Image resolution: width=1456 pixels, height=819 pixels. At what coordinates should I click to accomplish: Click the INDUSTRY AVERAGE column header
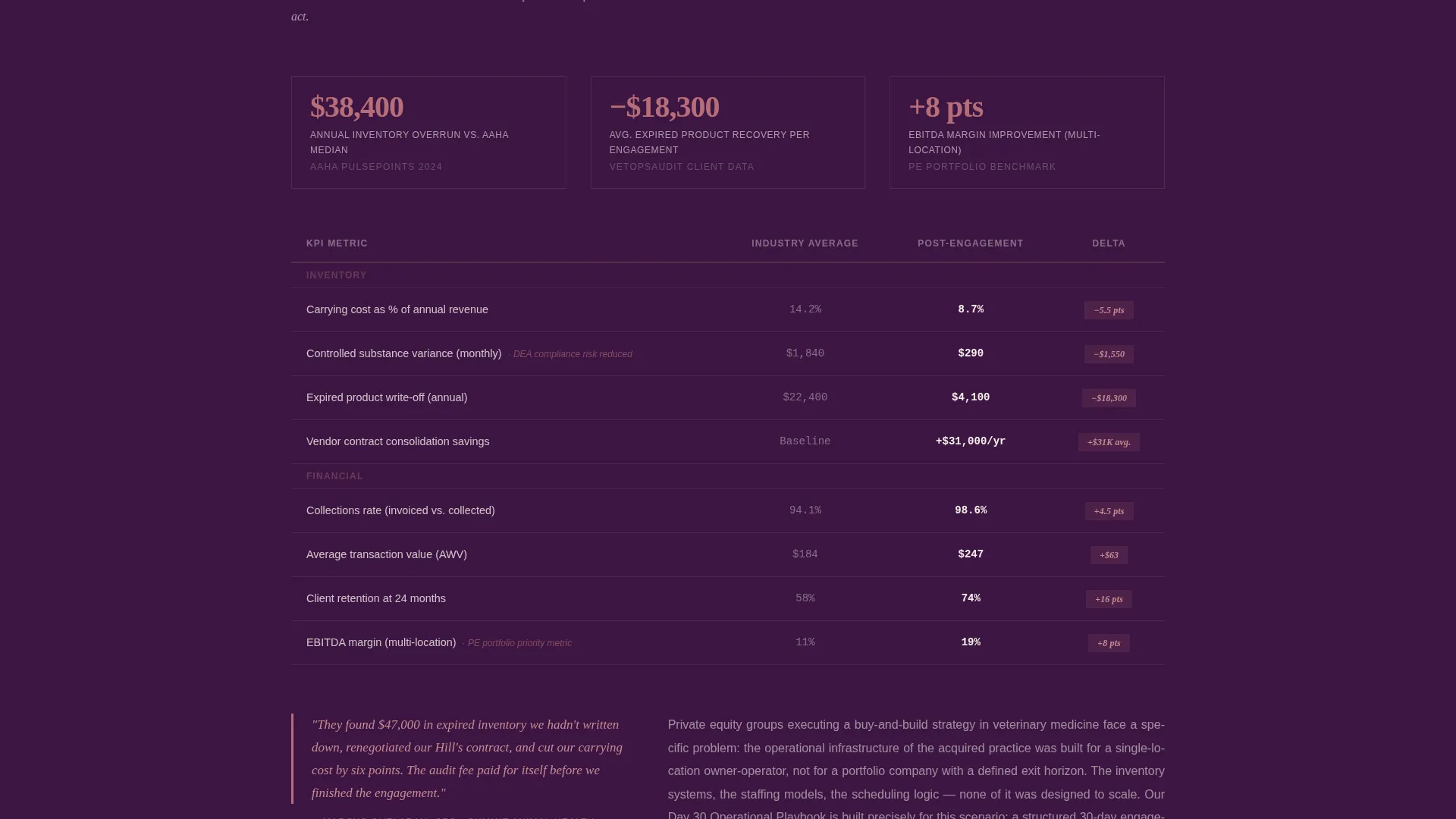[x=805, y=243]
